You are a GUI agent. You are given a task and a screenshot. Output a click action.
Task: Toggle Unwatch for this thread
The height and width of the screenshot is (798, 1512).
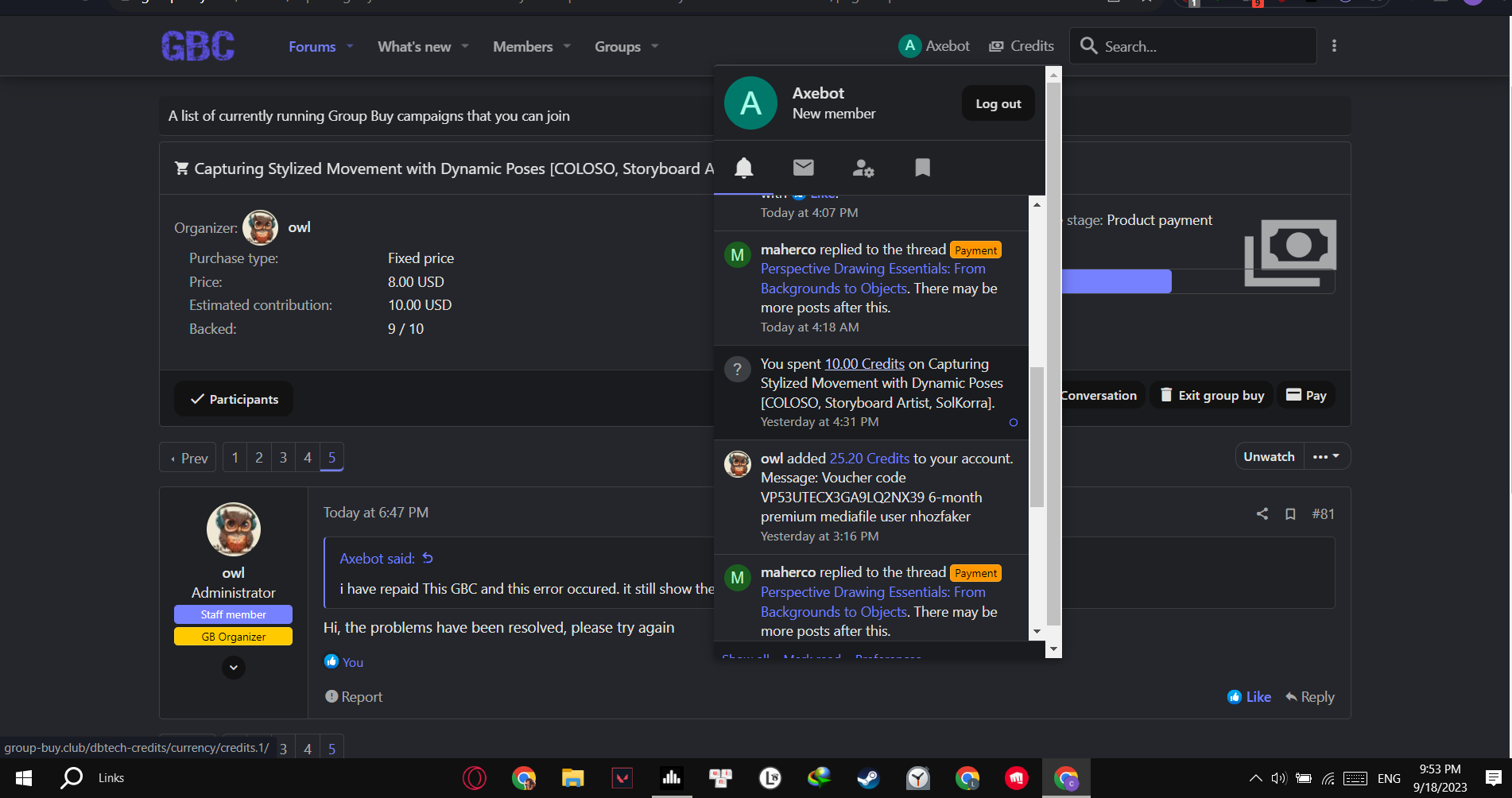click(x=1269, y=456)
